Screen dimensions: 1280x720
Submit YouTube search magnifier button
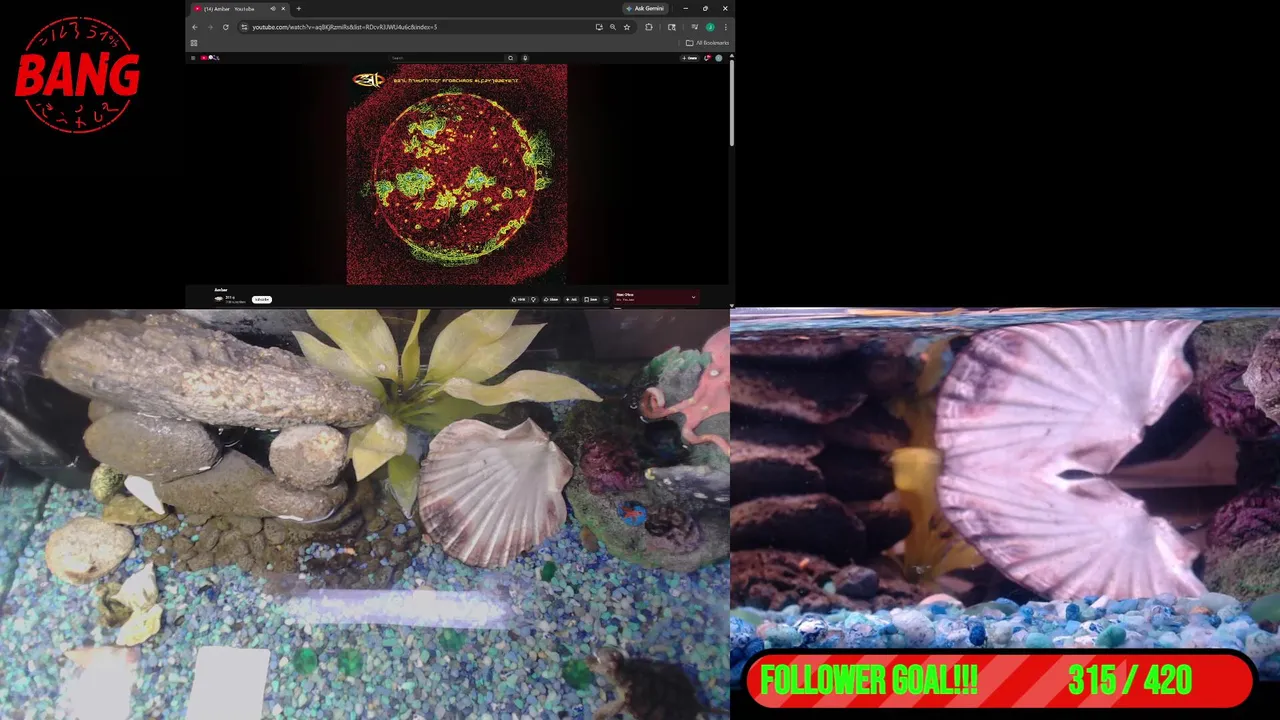tap(511, 58)
